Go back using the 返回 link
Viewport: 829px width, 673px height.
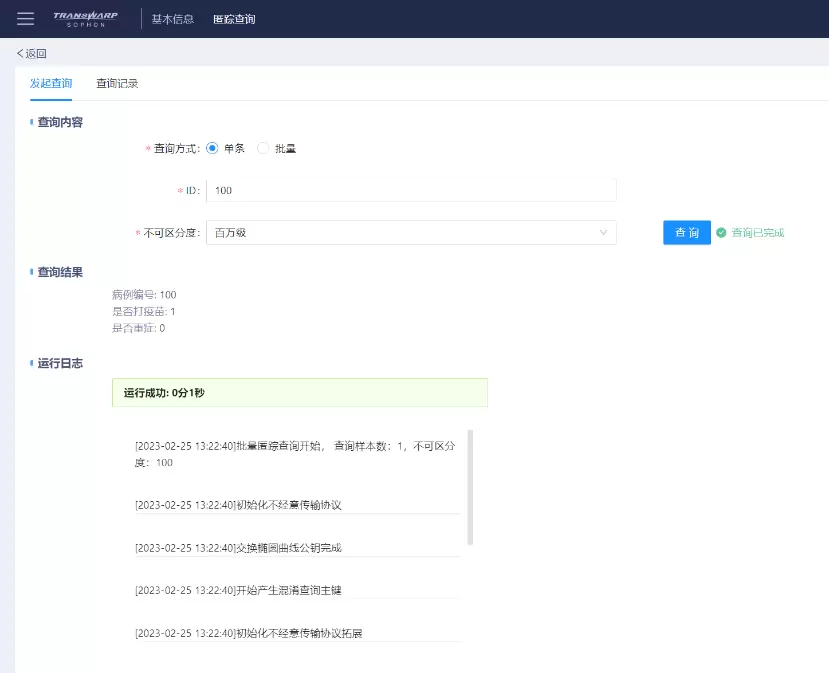[32, 54]
